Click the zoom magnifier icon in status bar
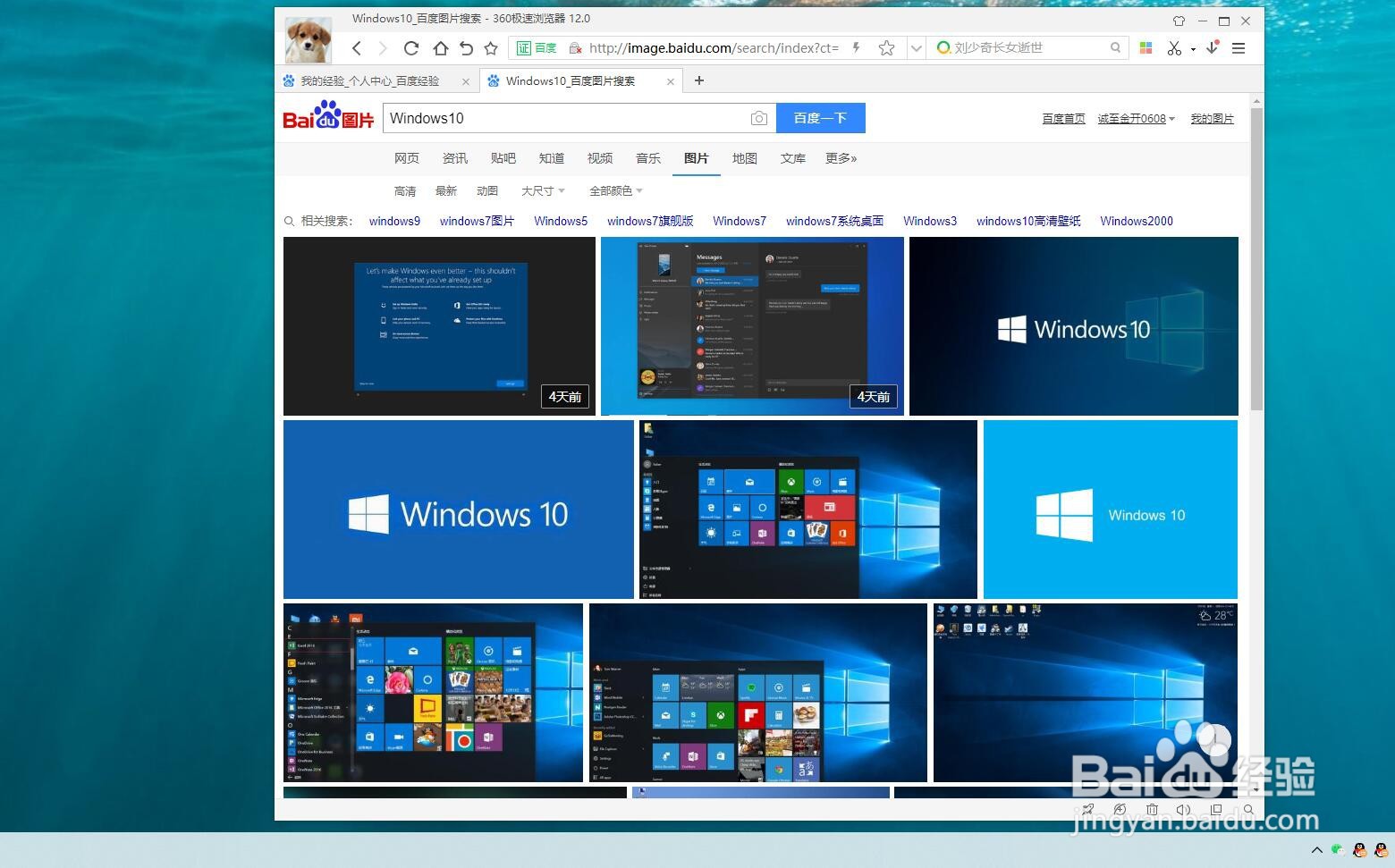The image size is (1395, 868). click(1248, 810)
